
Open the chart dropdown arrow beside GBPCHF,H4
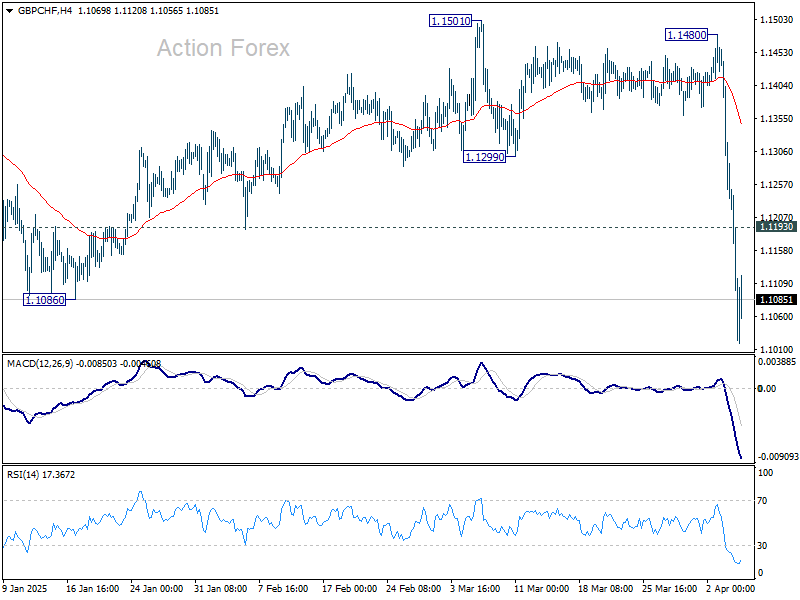(9, 11)
